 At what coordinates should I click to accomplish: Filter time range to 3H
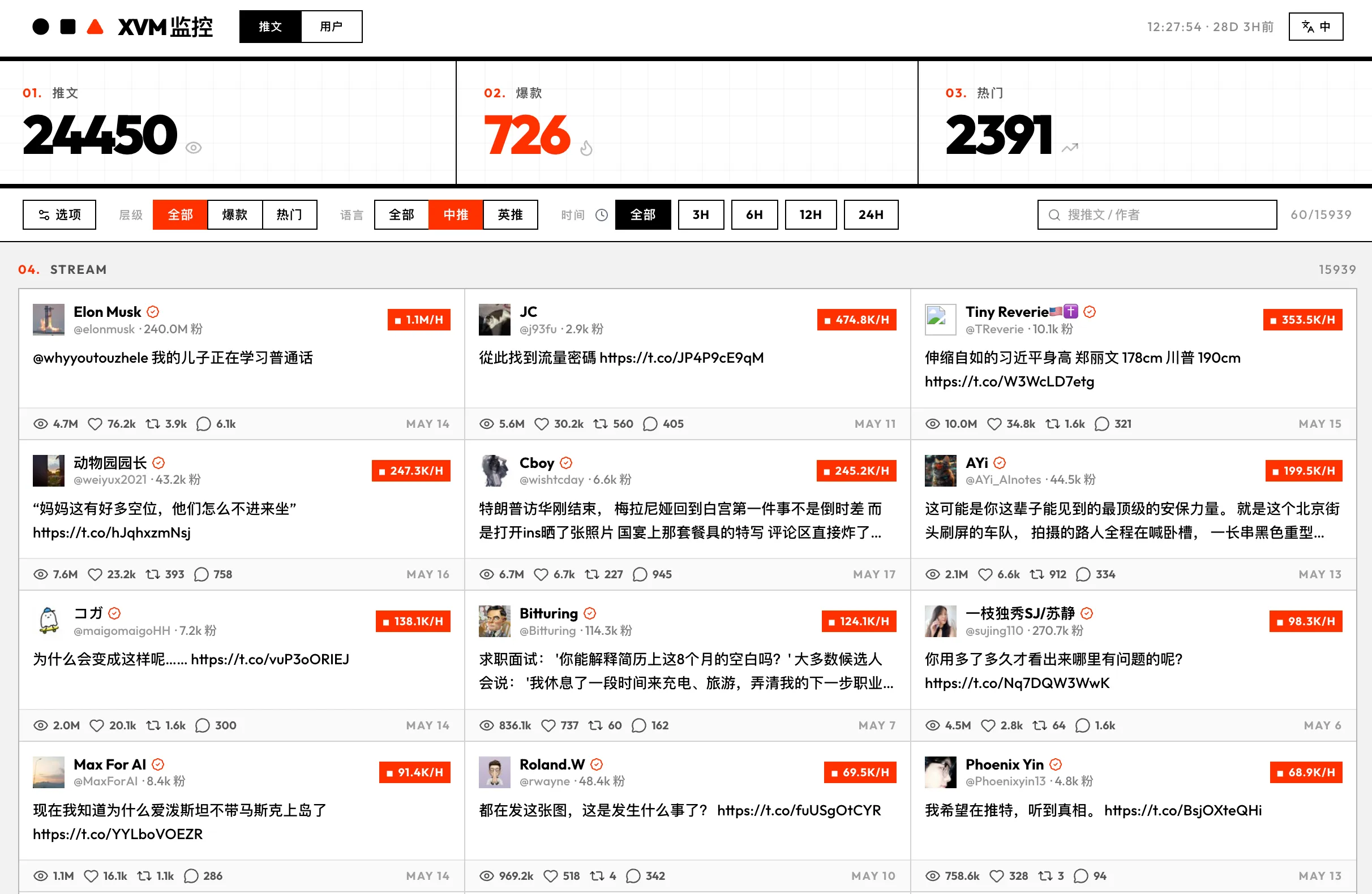click(x=700, y=215)
